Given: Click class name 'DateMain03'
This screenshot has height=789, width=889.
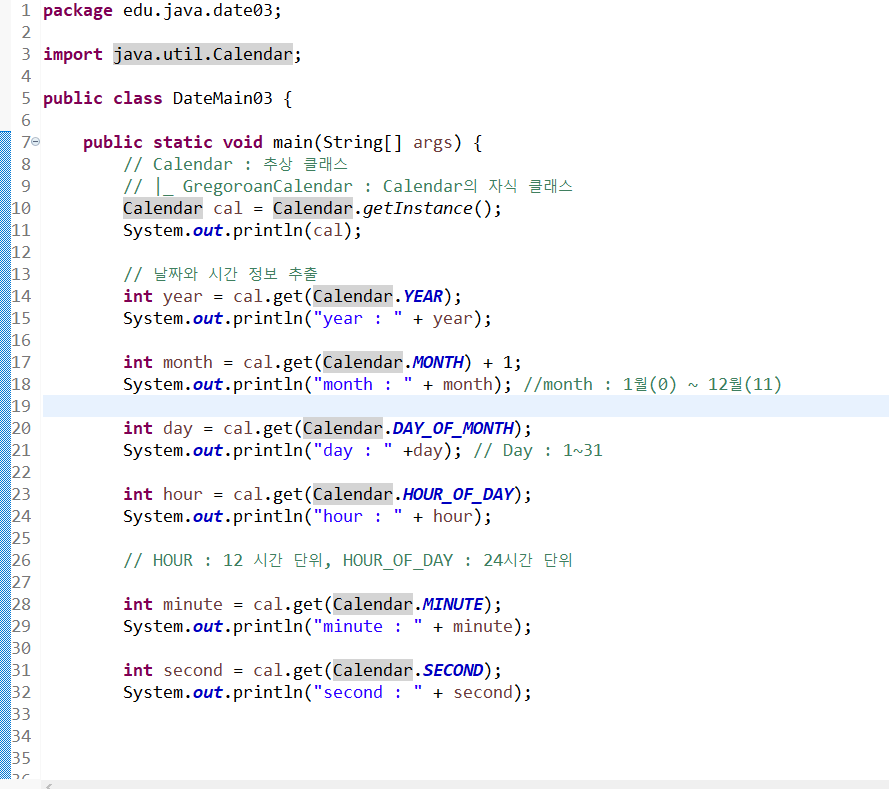Looking at the screenshot, I should click(222, 98).
